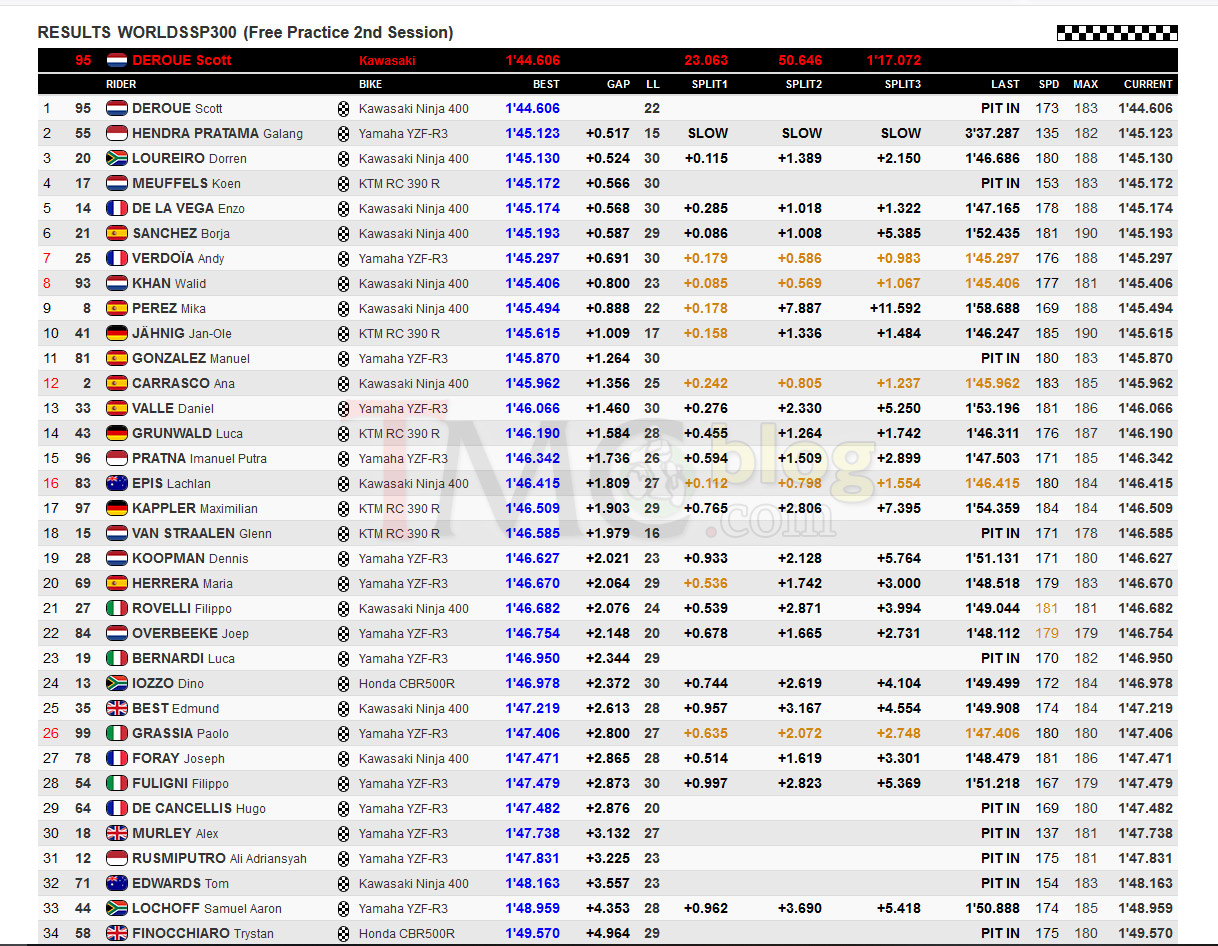
Task: Click the MAX column header
Action: click(1085, 85)
